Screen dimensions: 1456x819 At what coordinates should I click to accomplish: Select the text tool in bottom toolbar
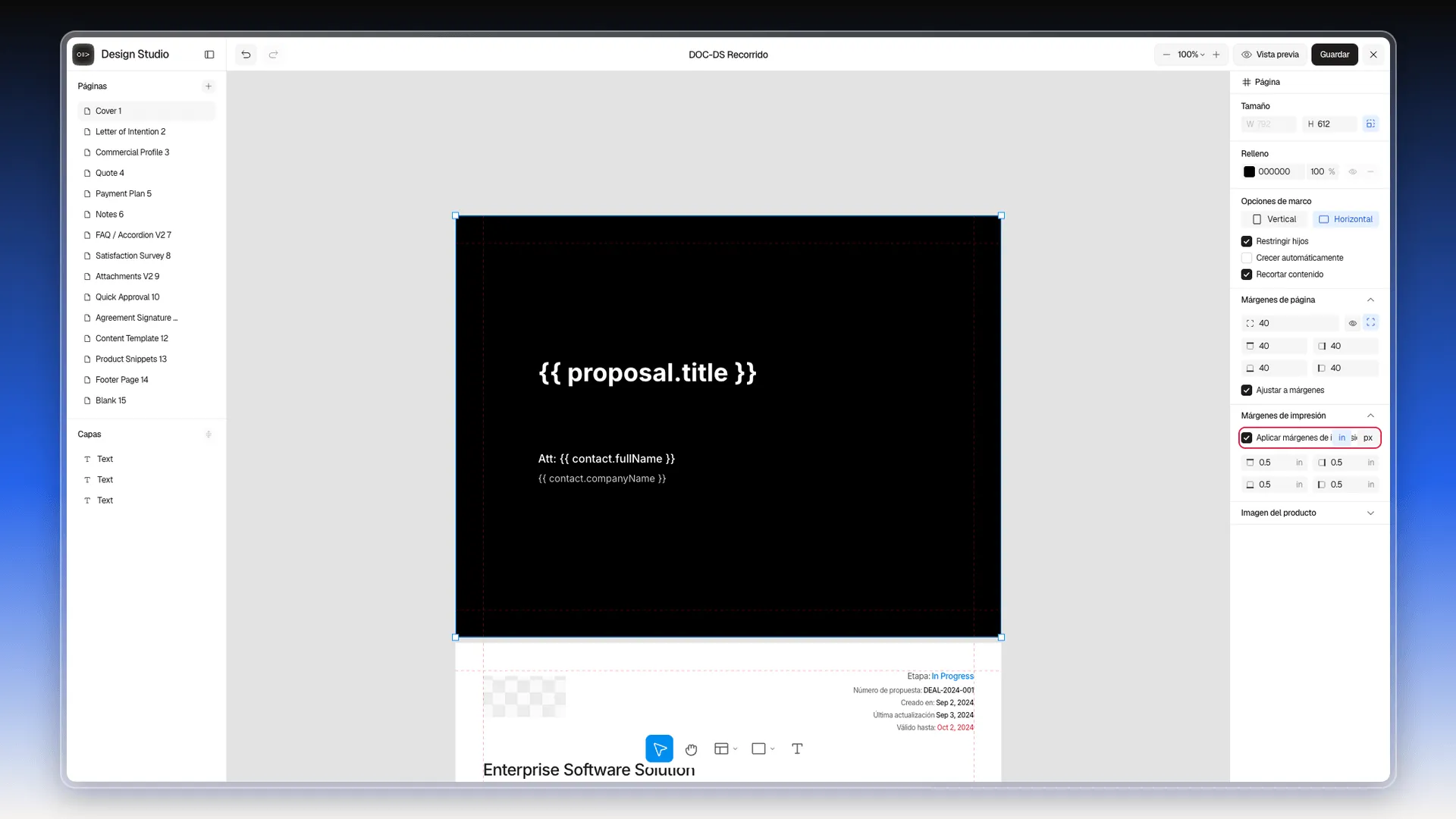pyautogui.click(x=797, y=748)
